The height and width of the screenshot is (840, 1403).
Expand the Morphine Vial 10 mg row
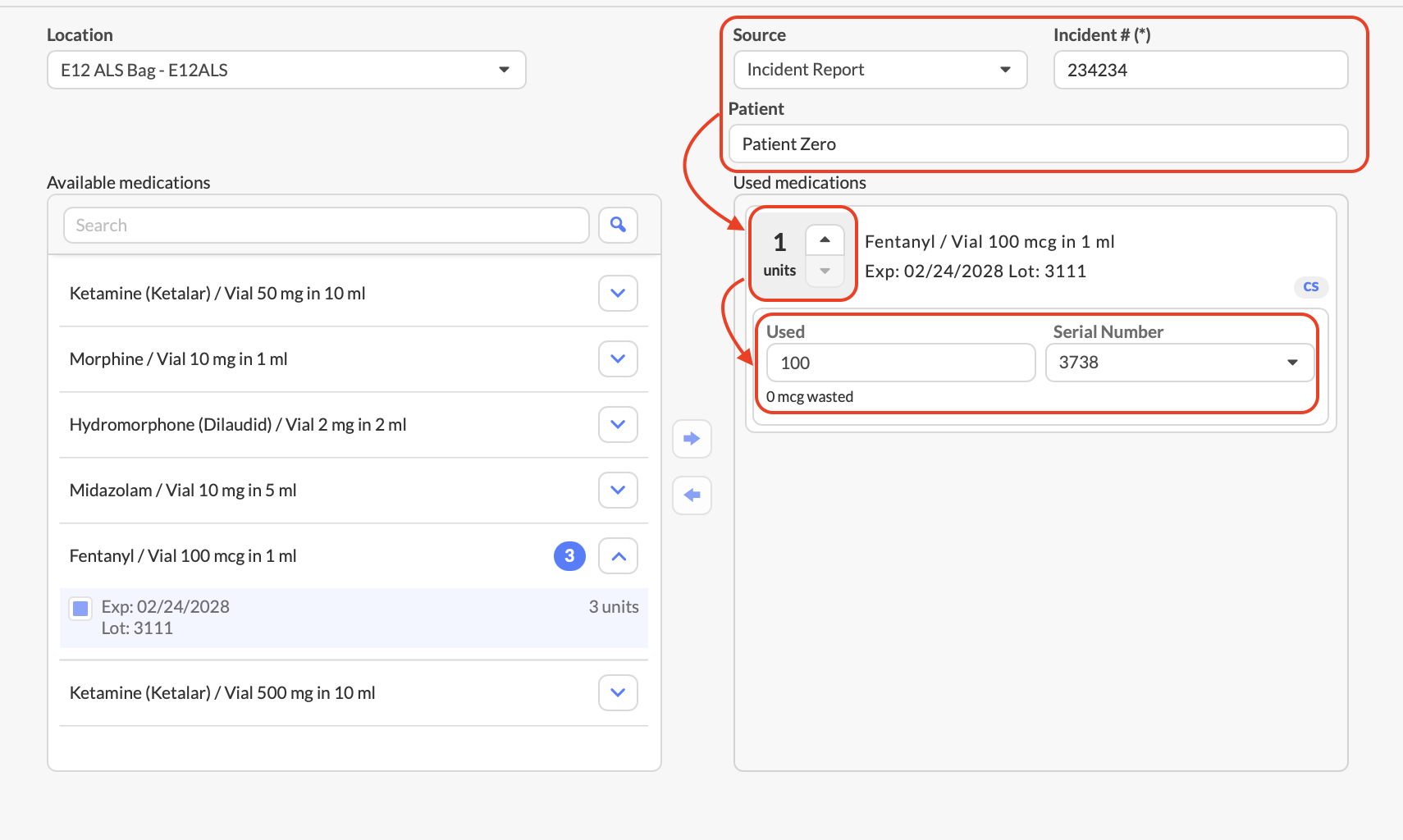618,359
